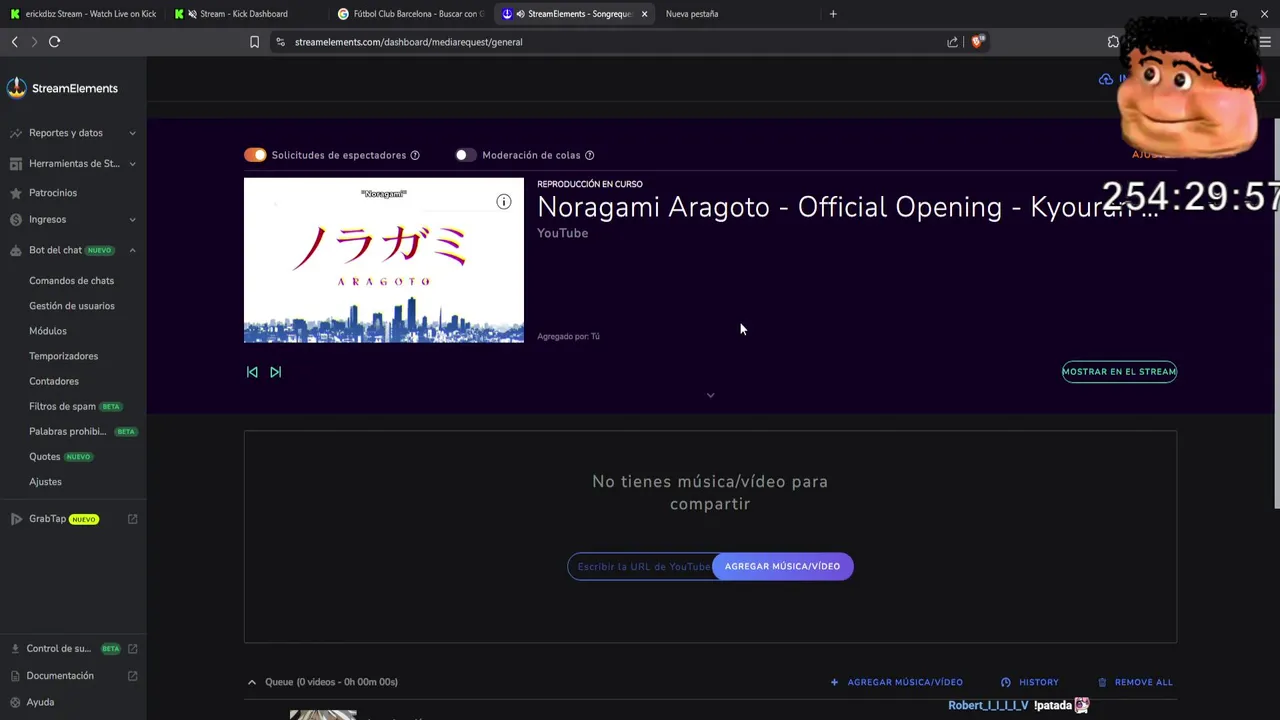
Task: Click the share icon in address bar
Action: (952, 42)
